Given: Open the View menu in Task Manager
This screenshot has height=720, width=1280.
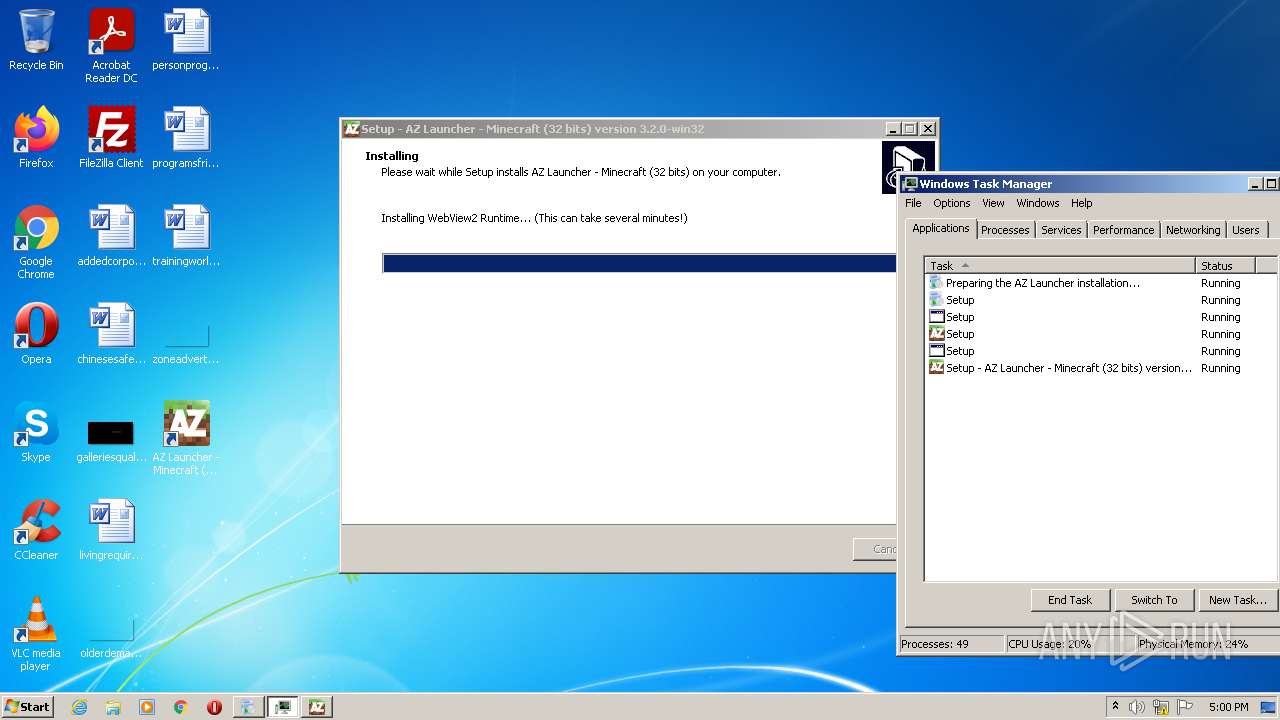Looking at the screenshot, I should 993,203.
